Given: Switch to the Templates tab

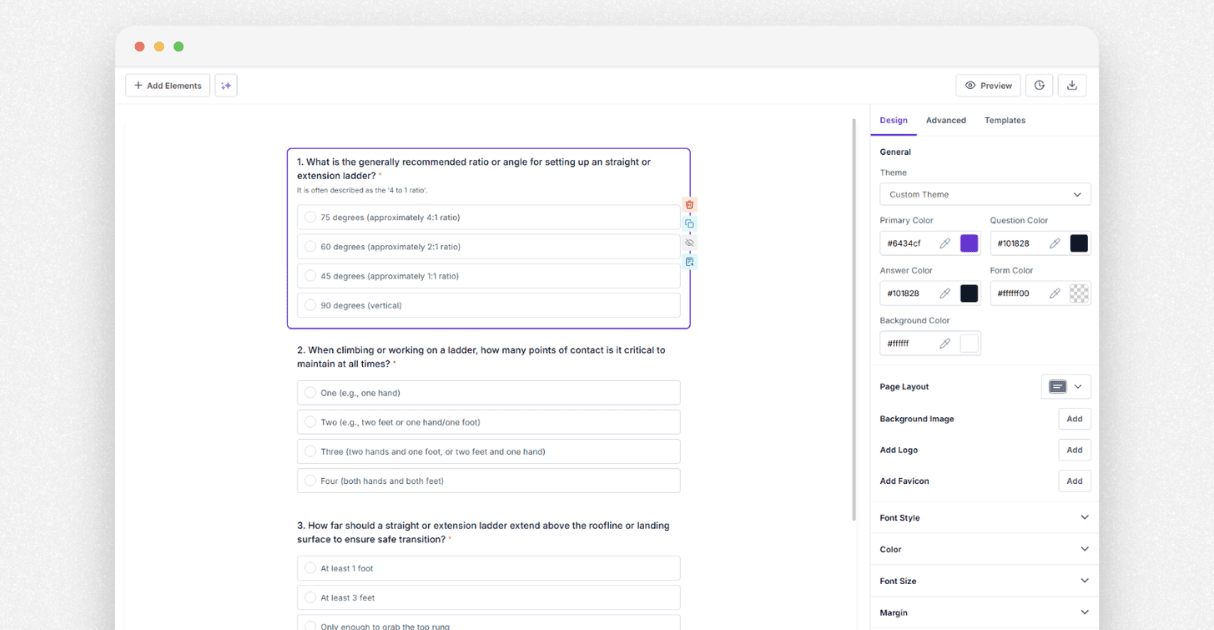Looking at the screenshot, I should pos(1004,120).
